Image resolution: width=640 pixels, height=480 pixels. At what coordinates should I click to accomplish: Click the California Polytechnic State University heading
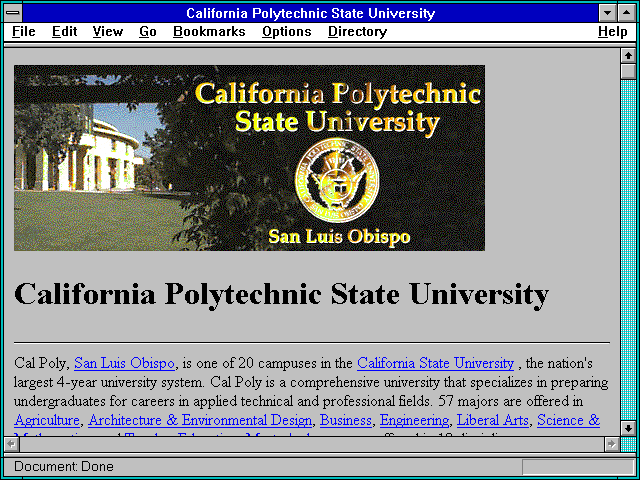tap(281, 294)
